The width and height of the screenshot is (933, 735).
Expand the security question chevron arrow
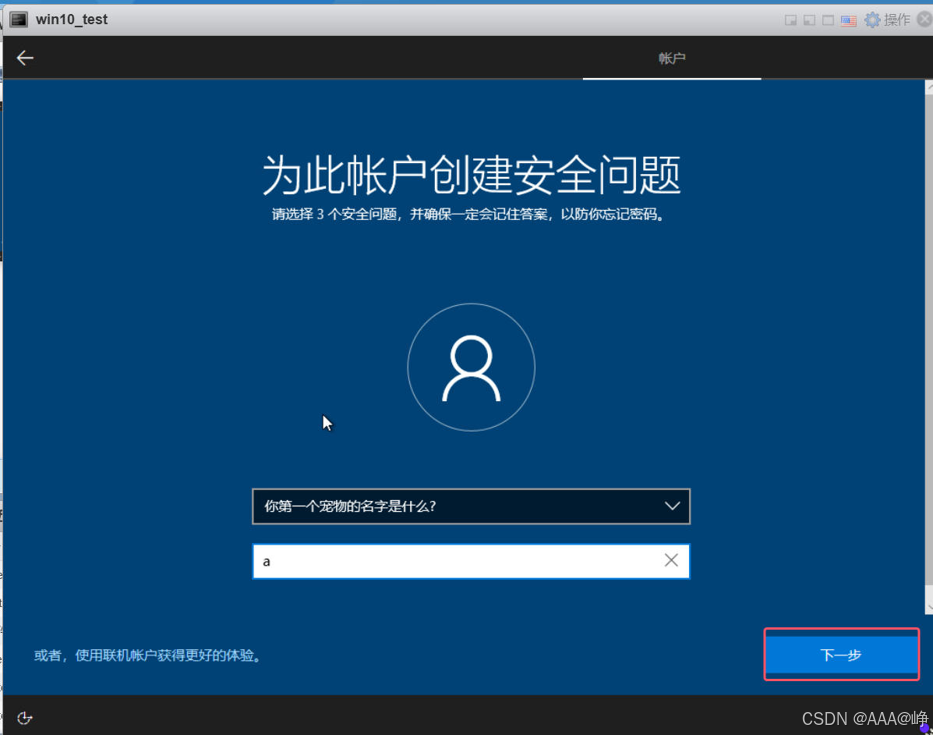(x=672, y=506)
